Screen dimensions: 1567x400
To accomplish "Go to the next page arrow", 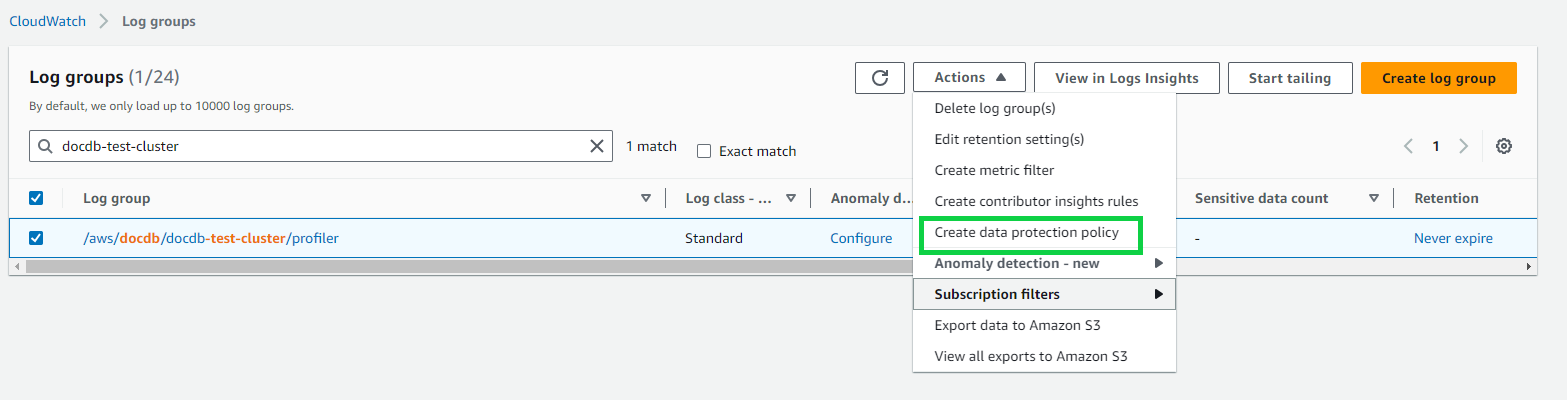I will coord(1463,146).
